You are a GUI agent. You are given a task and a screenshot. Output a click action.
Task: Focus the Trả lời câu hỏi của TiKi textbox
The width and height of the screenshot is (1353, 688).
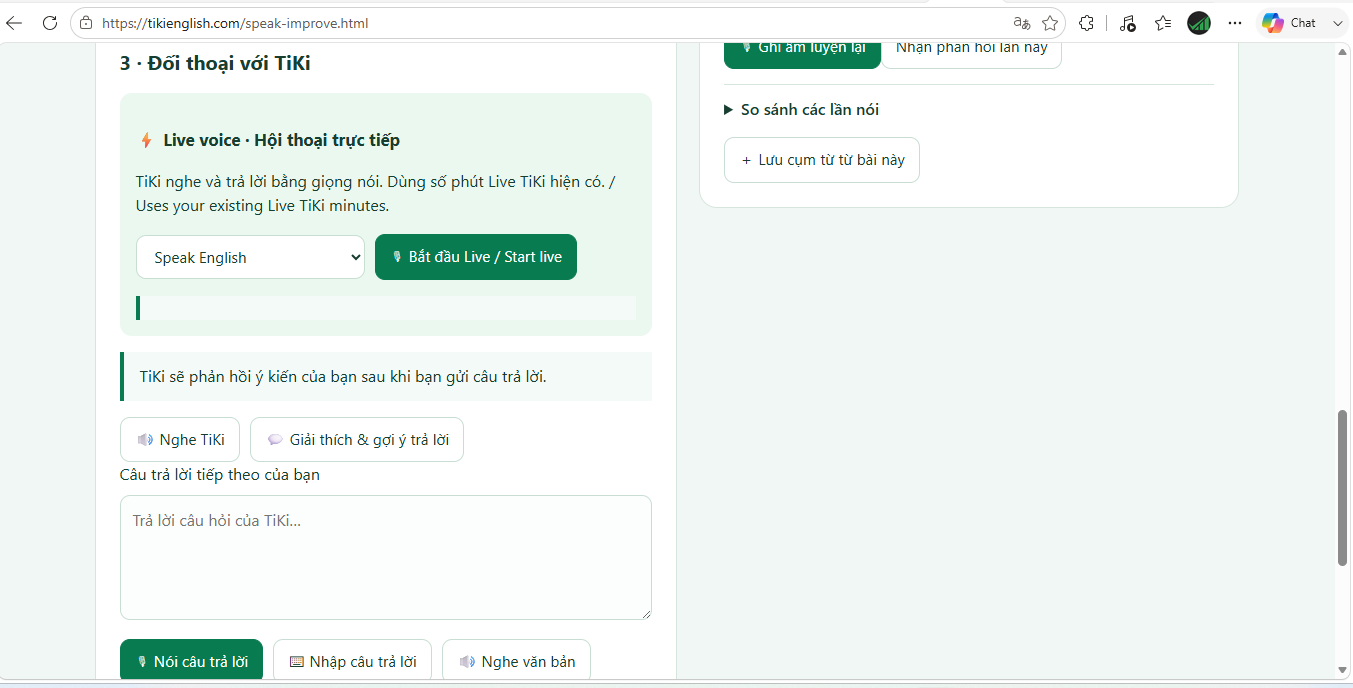pyautogui.click(x=386, y=557)
